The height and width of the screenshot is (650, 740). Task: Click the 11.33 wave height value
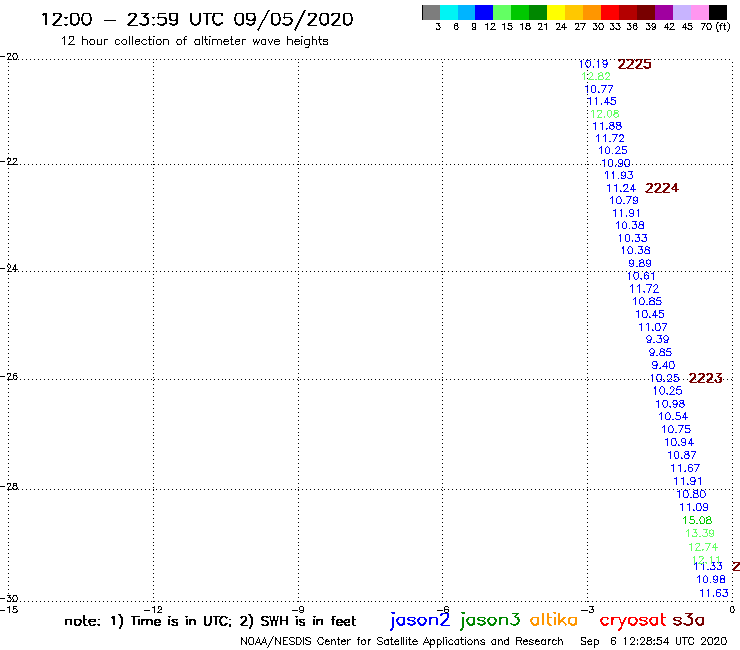pos(708,566)
